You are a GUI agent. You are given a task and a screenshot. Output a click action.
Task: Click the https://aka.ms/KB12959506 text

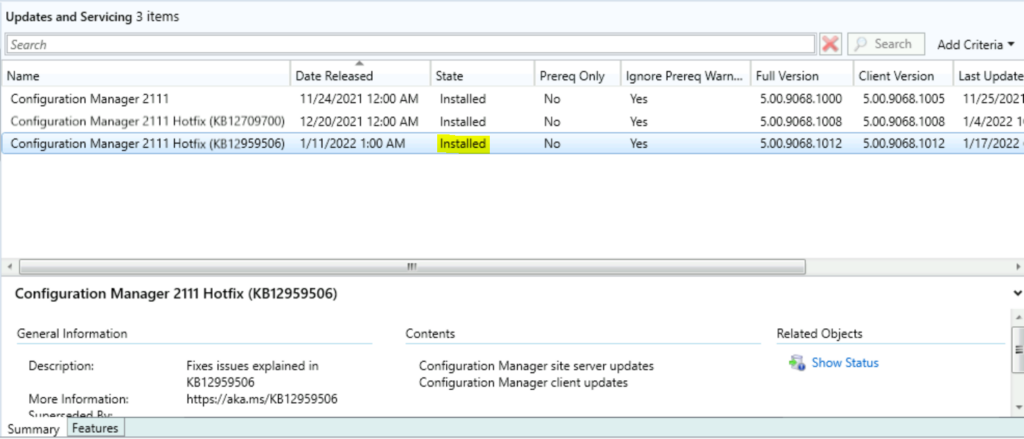(262, 399)
